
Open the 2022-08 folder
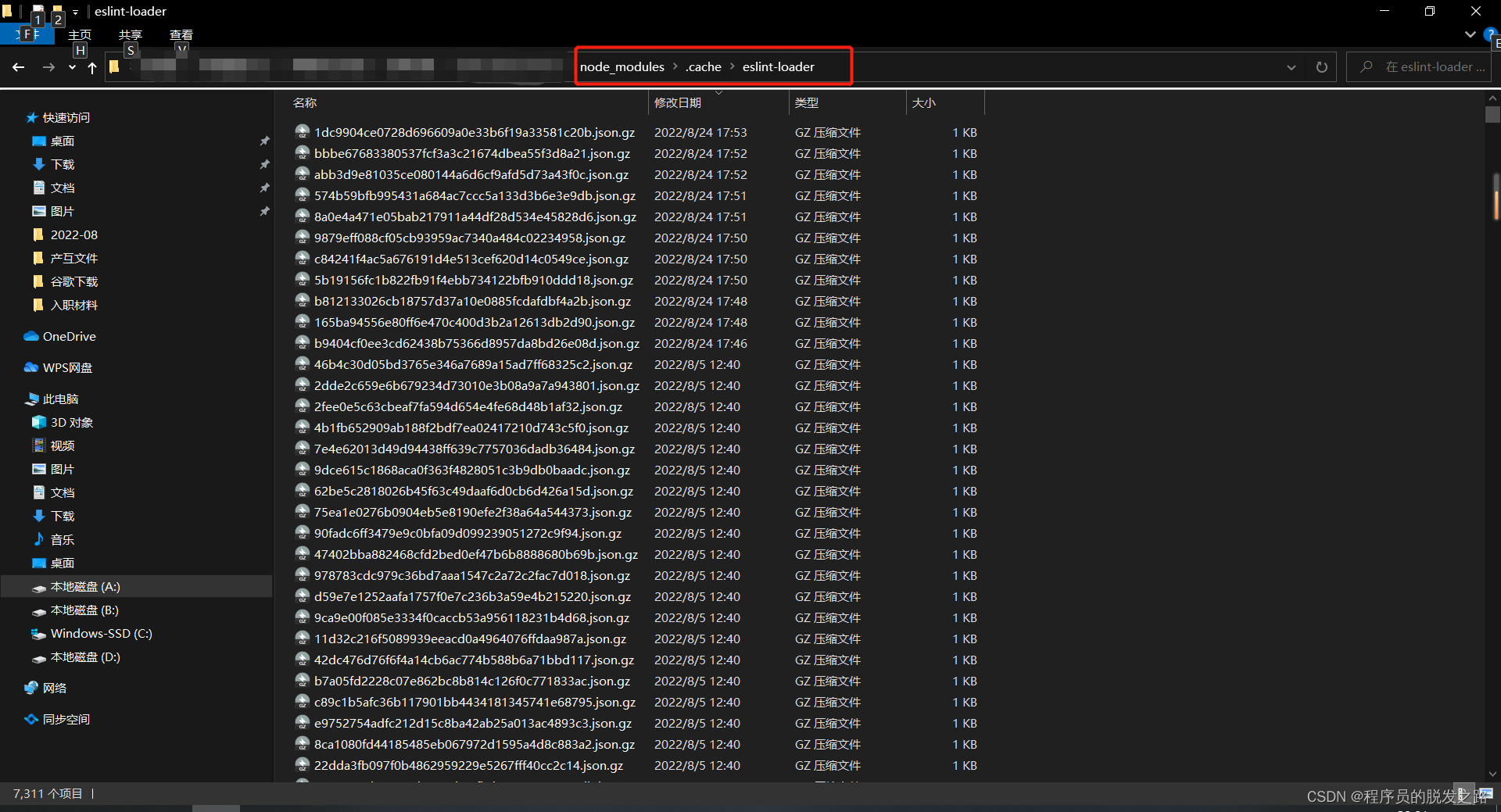pyautogui.click(x=74, y=234)
